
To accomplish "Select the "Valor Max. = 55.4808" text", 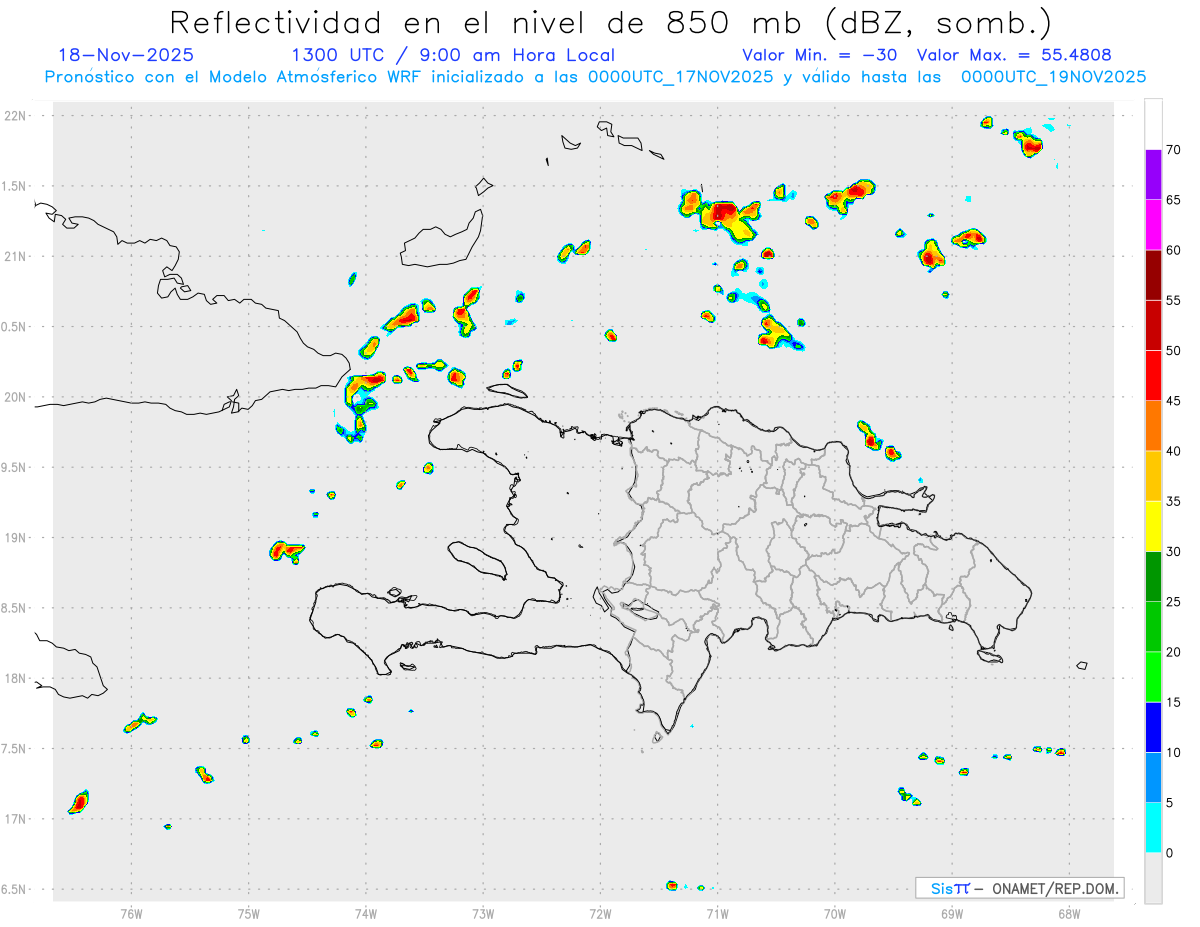I will click(x=1014, y=55).
